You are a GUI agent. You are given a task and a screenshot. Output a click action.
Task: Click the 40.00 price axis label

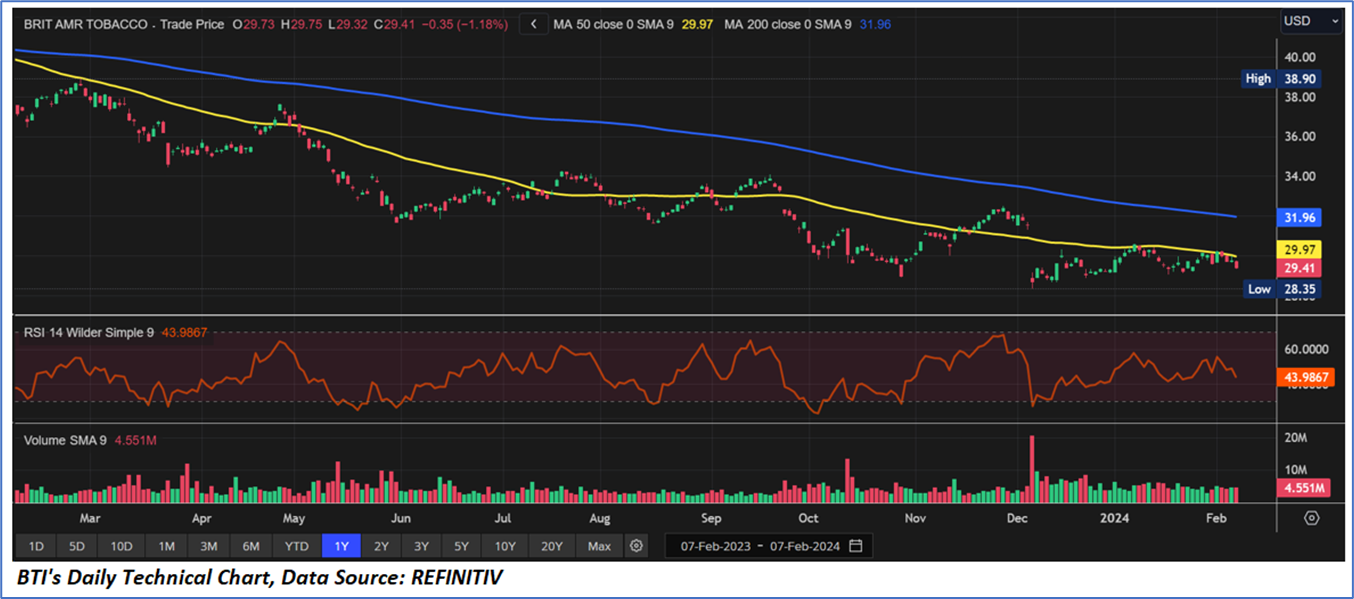pyautogui.click(x=1301, y=57)
